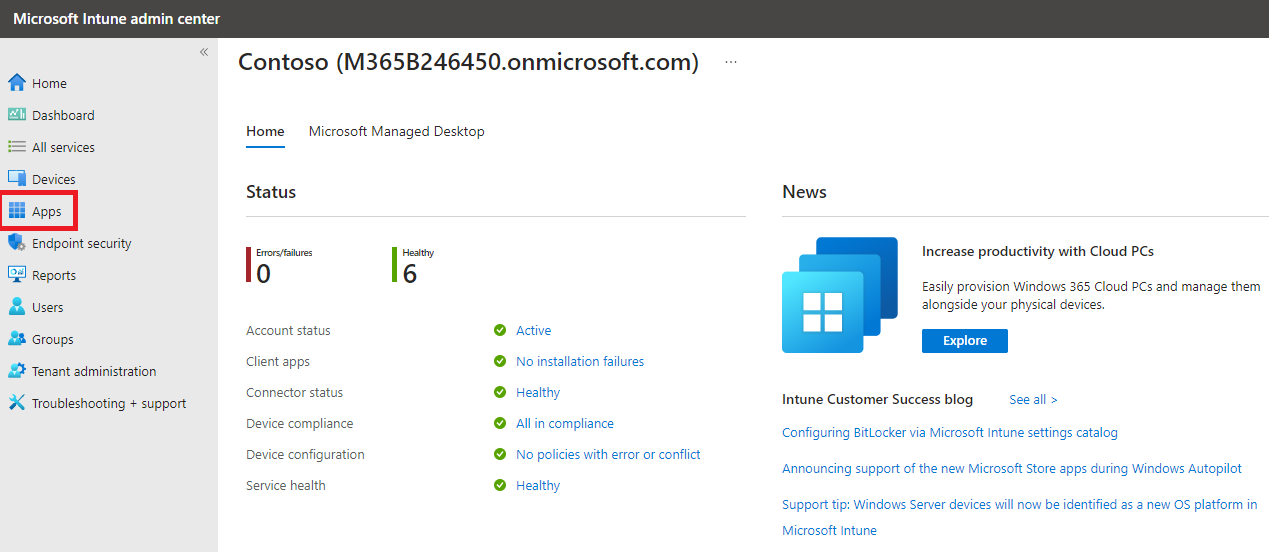Viewport: 1269px width, 552px height.
Task: Go to Devices in the sidebar
Action: (54, 179)
